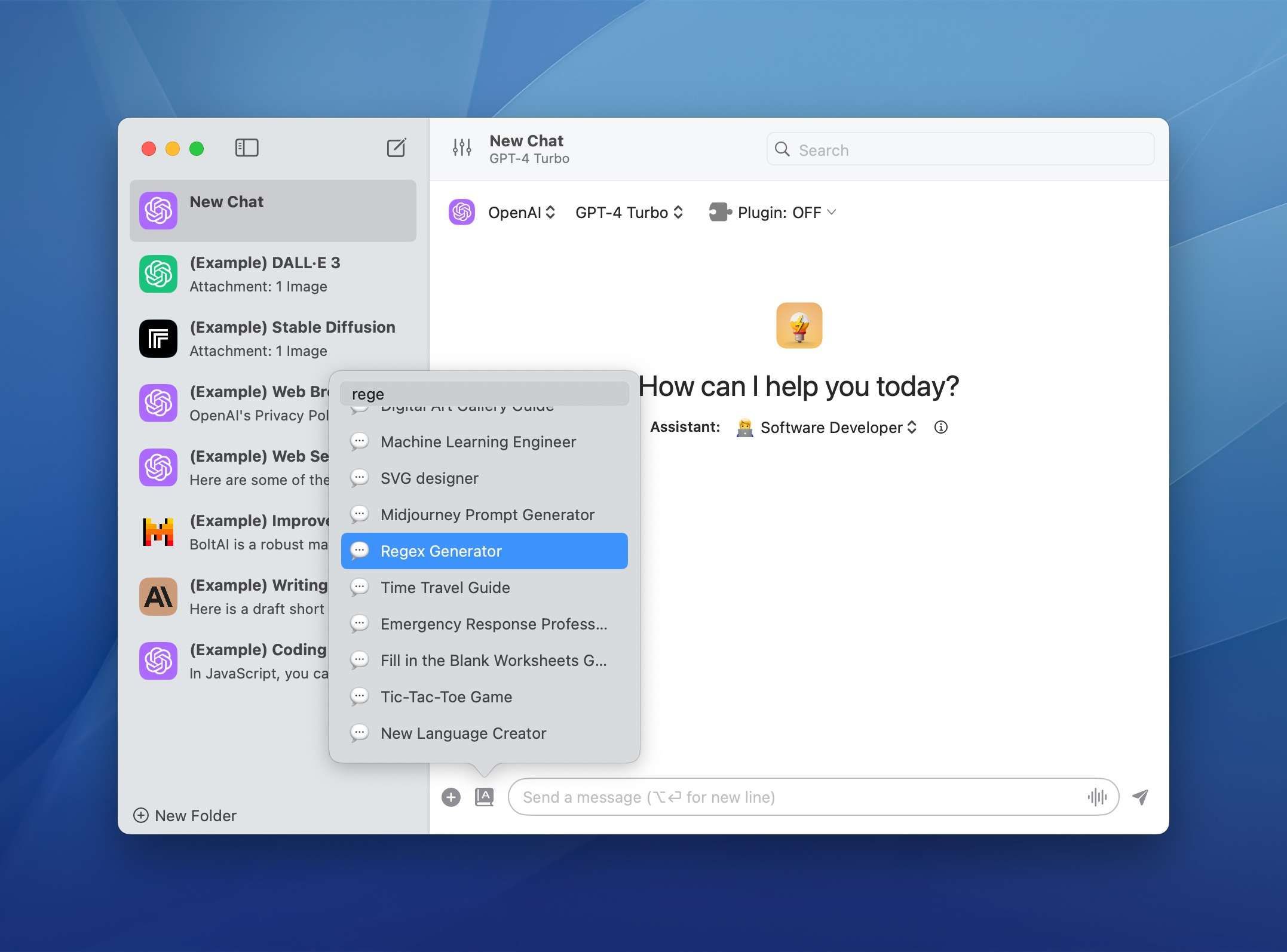Toggle the sidebar visibility
The width and height of the screenshot is (1287, 952).
point(246,148)
